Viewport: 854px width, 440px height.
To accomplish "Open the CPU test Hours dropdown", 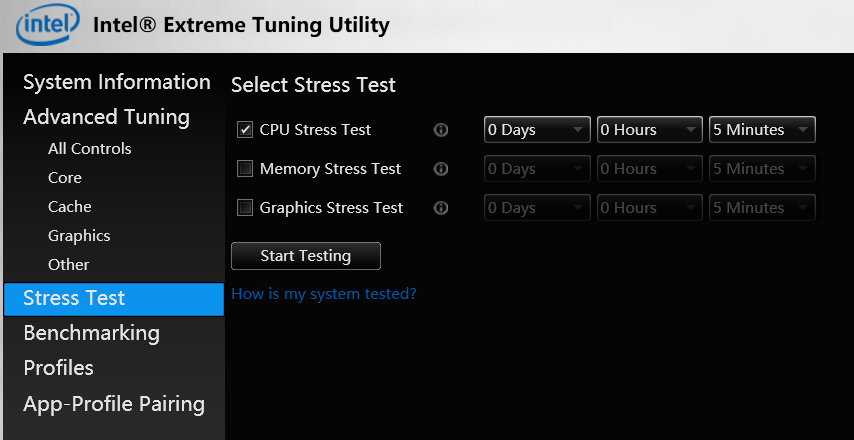I will tap(650, 130).
